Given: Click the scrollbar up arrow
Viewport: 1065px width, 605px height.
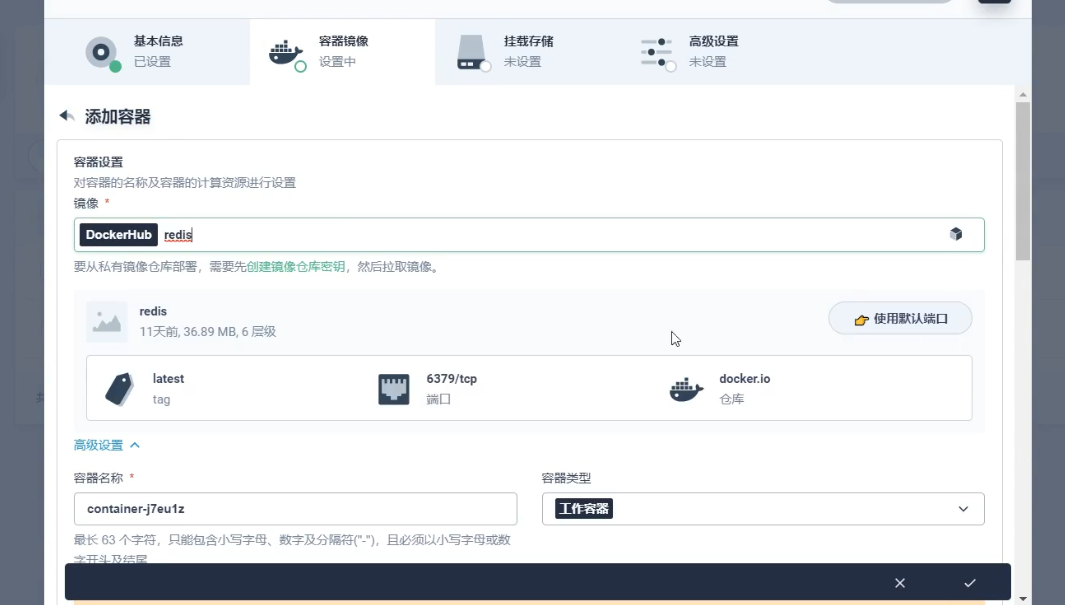Looking at the screenshot, I should [x=1023, y=94].
